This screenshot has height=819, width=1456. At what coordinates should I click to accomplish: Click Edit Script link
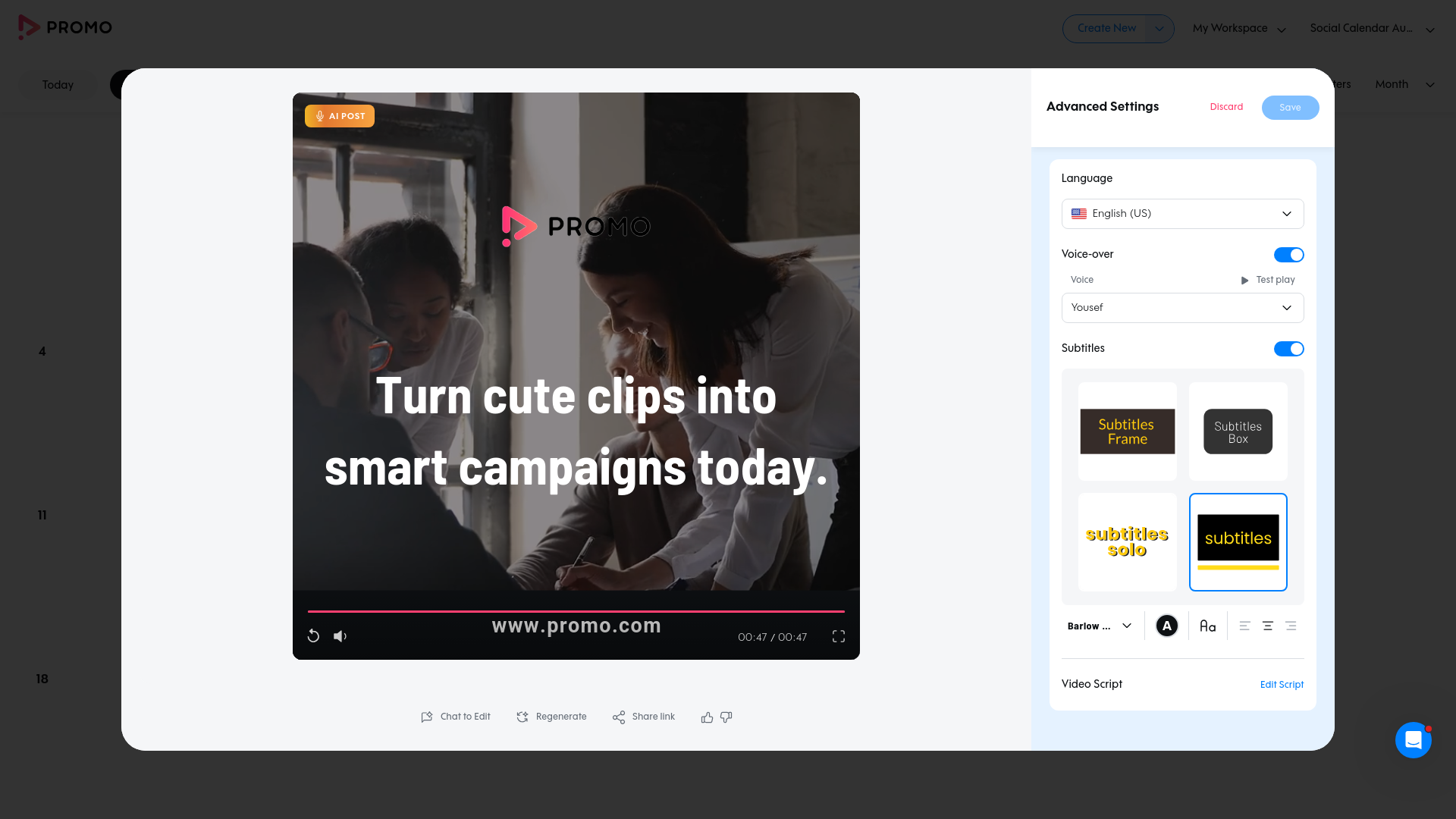point(1282,685)
